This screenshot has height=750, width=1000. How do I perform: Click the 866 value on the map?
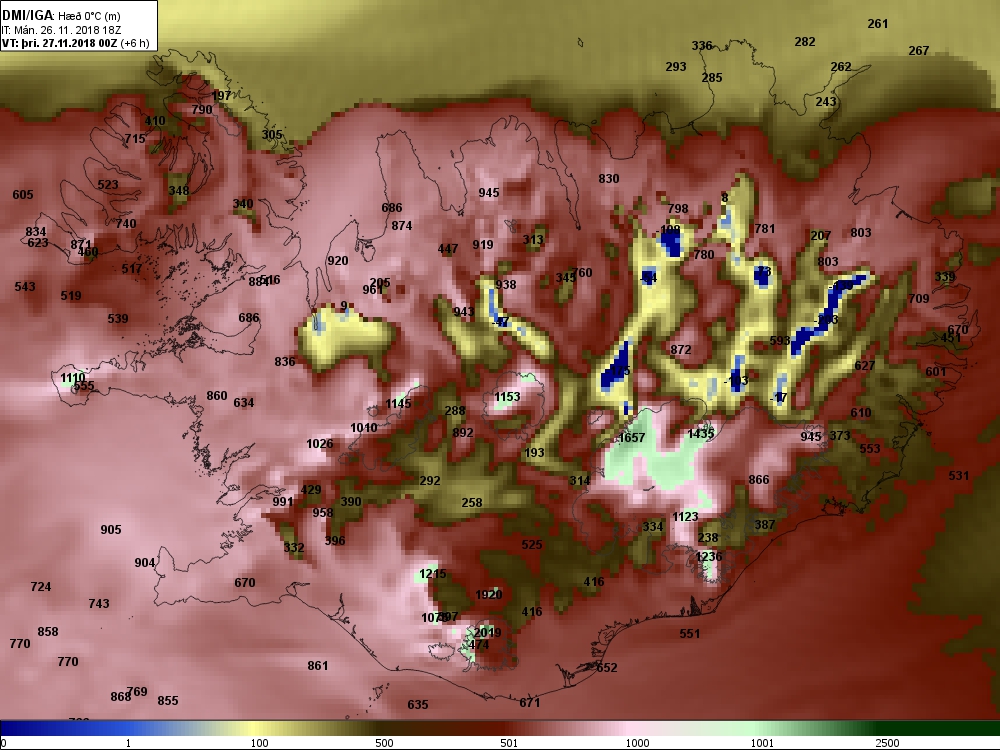758,480
